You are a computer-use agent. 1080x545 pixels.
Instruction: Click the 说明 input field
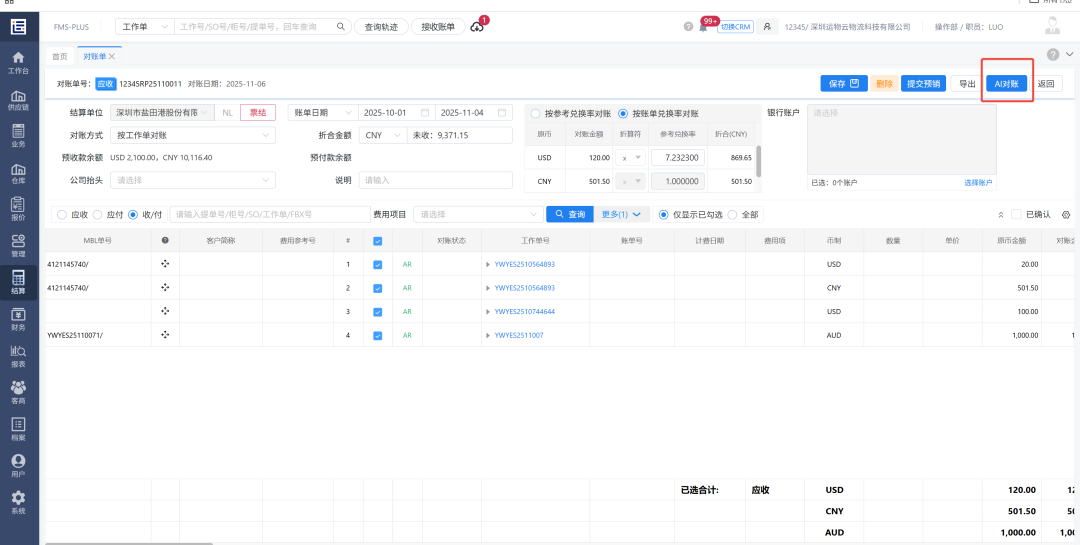pyautogui.click(x=435, y=180)
